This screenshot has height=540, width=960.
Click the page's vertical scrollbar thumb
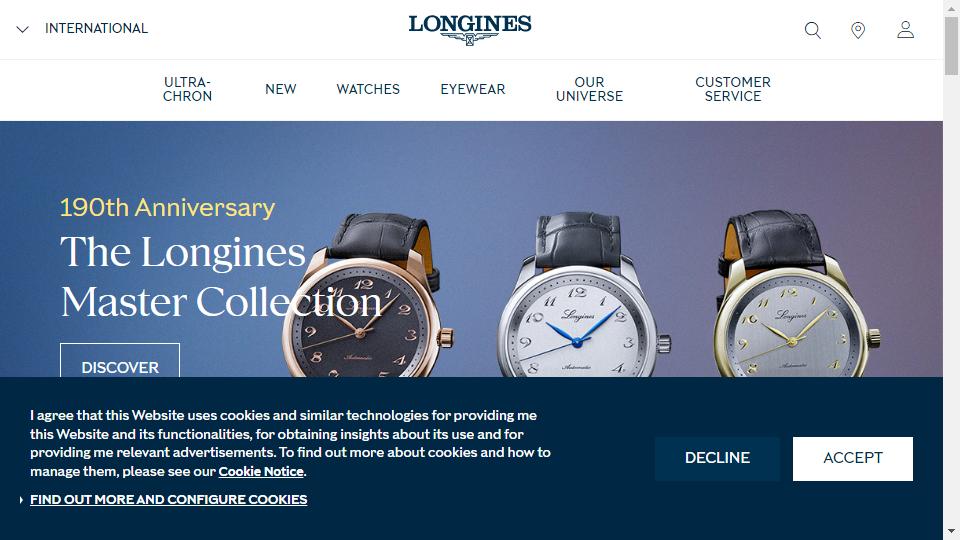(x=951, y=46)
